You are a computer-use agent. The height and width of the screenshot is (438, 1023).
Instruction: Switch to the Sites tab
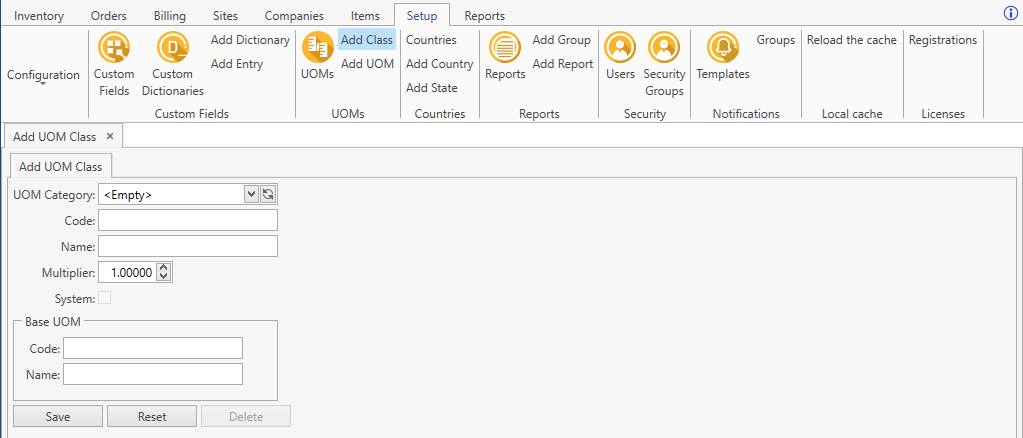[x=226, y=16]
